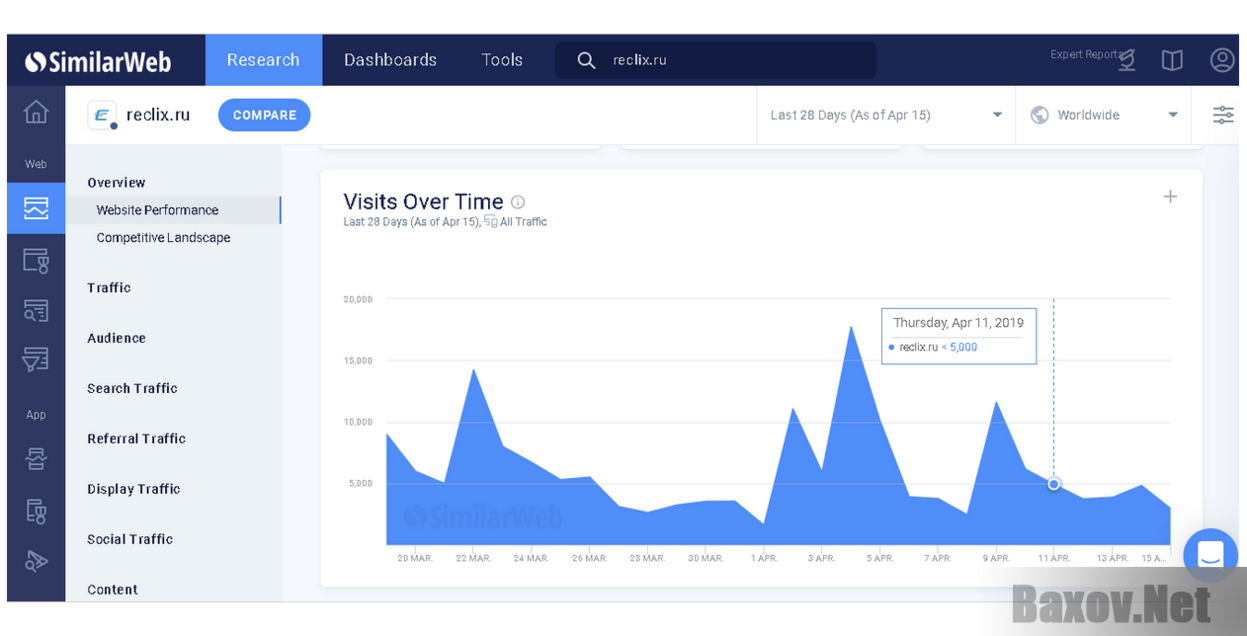Open the Last 28 Days date dropdown
Viewport: 1247px width, 636px height.
click(886, 115)
